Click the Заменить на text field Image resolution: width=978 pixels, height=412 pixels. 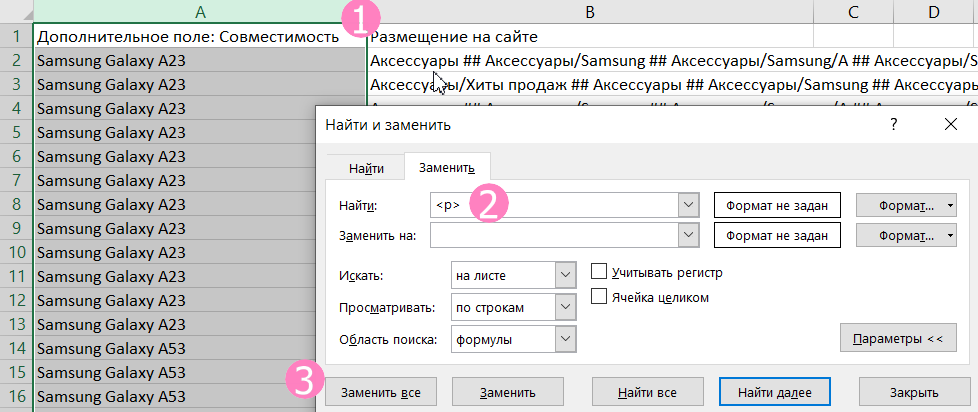(554, 236)
